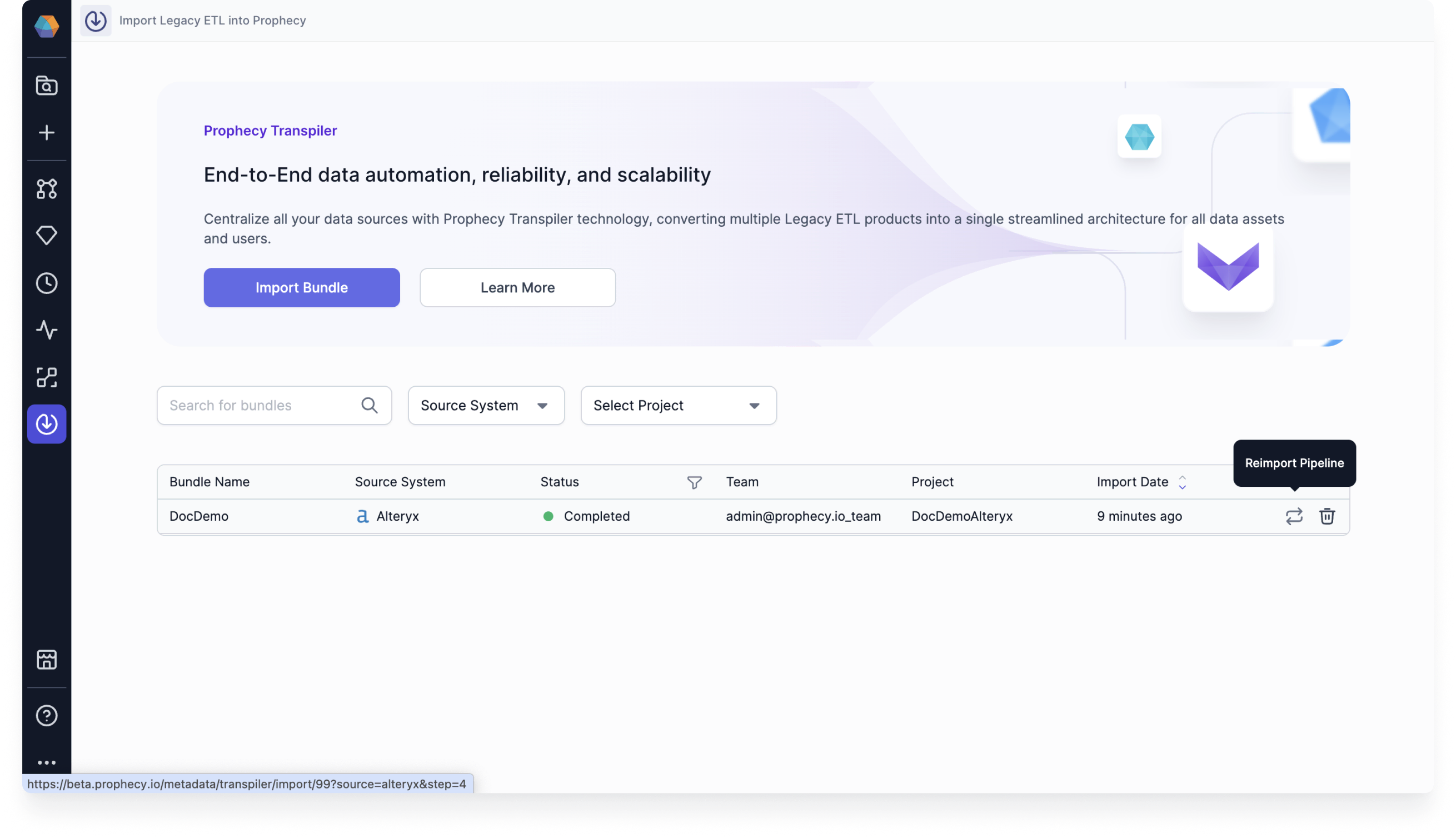Click the Prophecy logo icon
This screenshot has height=838, width=1456.
click(47, 26)
